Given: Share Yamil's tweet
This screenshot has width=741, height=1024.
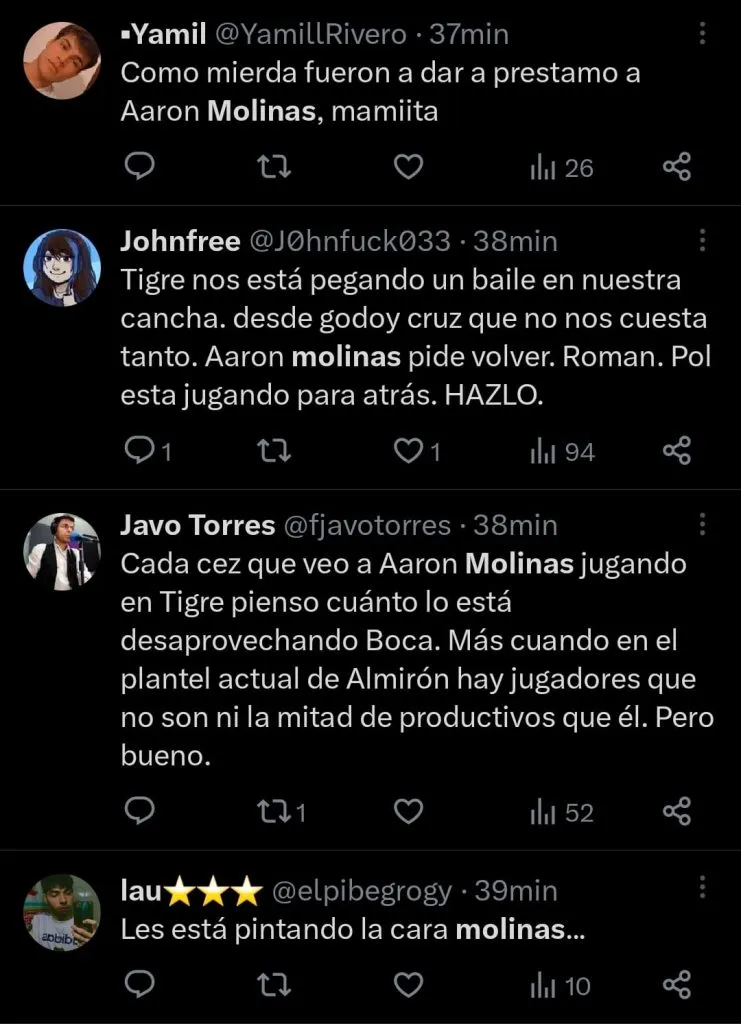Looking at the screenshot, I should coord(677,168).
